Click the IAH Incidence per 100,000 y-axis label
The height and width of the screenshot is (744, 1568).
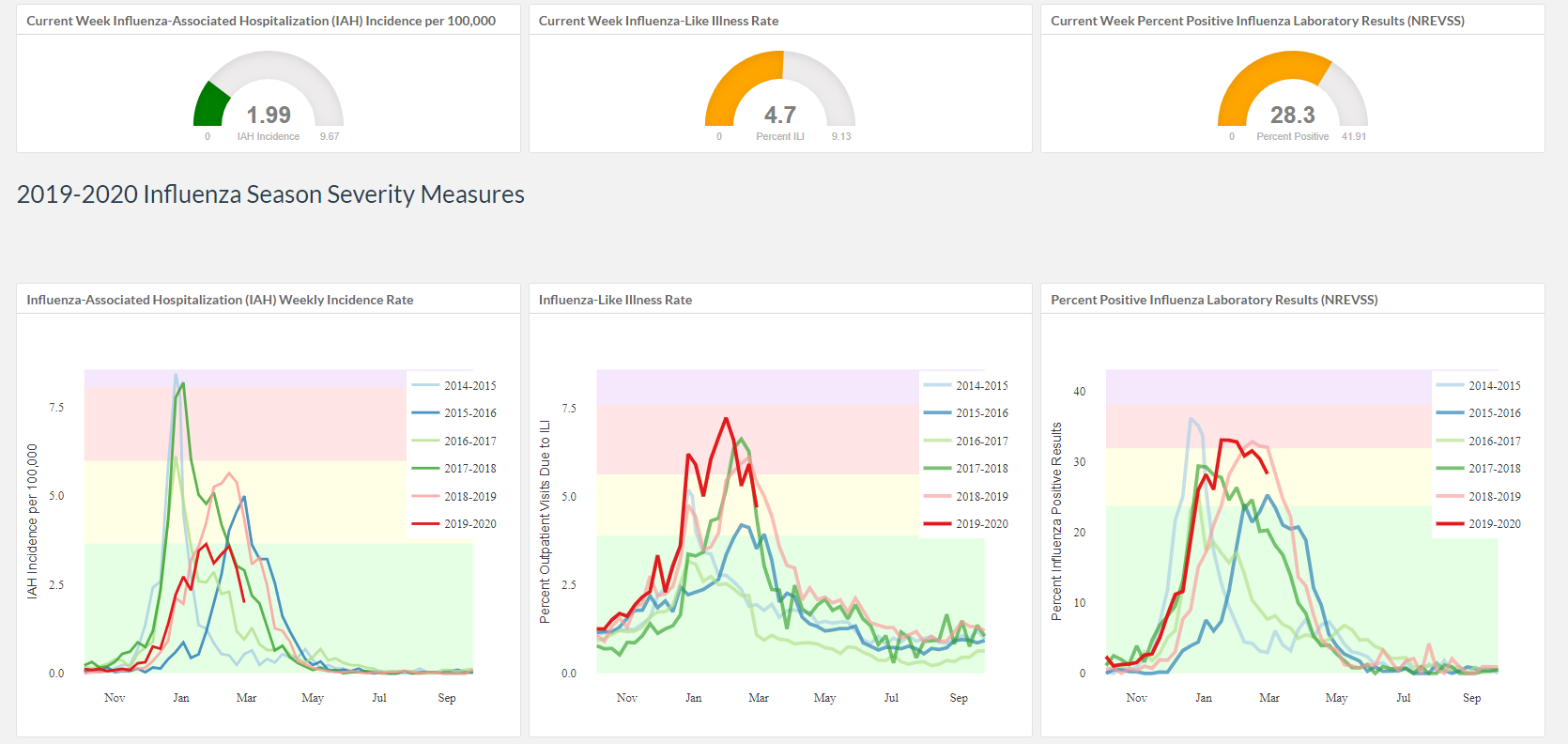(x=32, y=521)
